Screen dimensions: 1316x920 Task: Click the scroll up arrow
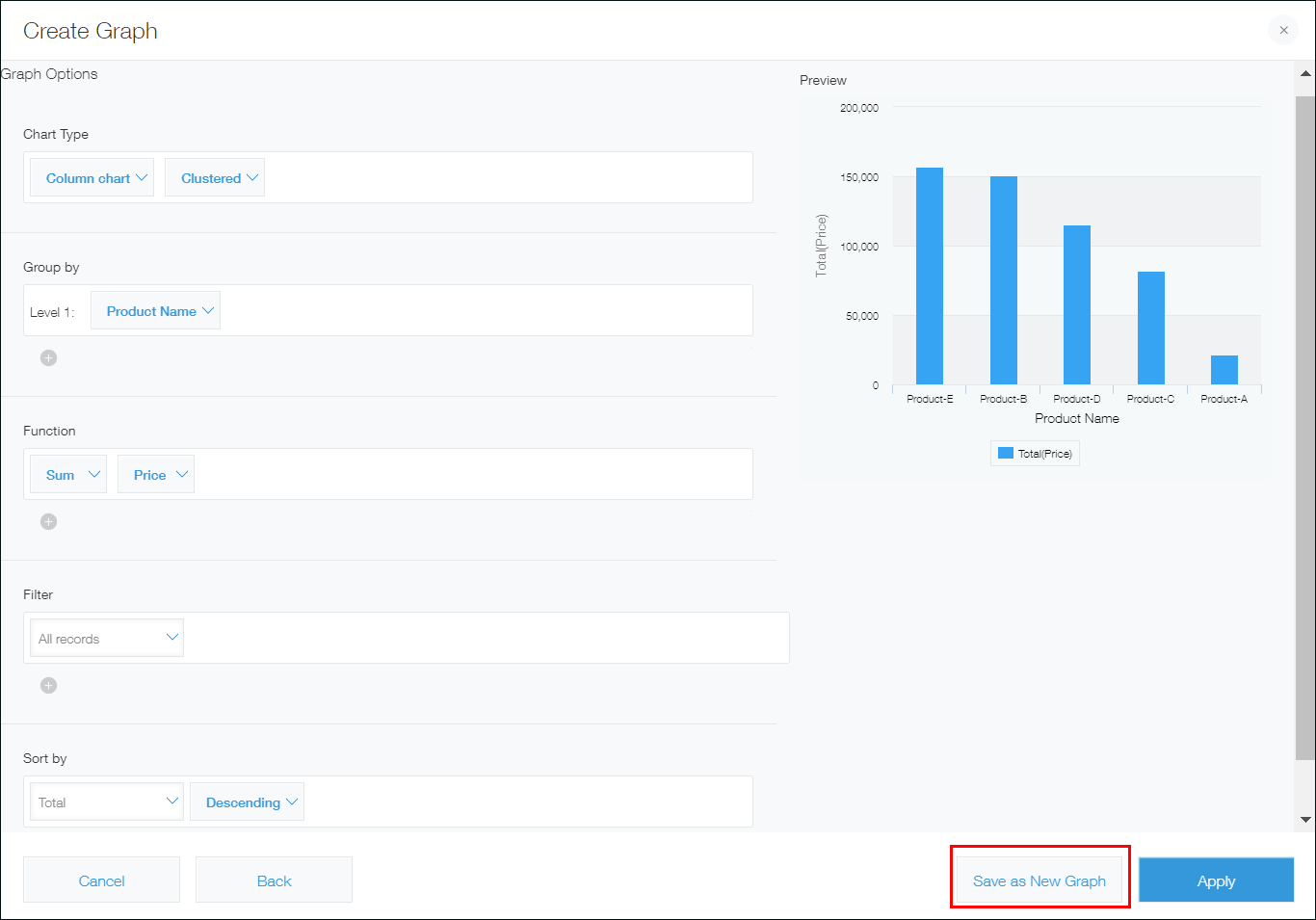[x=1305, y=73]
